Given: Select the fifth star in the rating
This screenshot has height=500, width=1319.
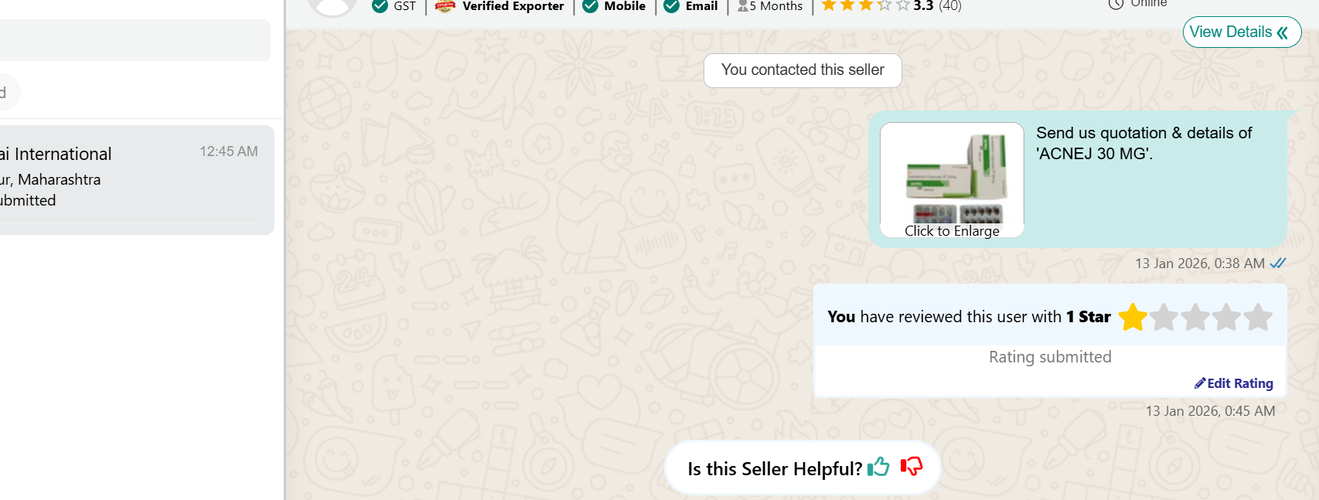Looking at the screenshot, I should pos(1257,317).
